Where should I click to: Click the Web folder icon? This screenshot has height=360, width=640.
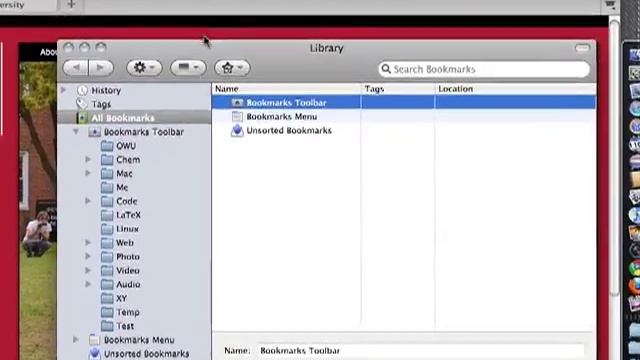coord(107,243)
